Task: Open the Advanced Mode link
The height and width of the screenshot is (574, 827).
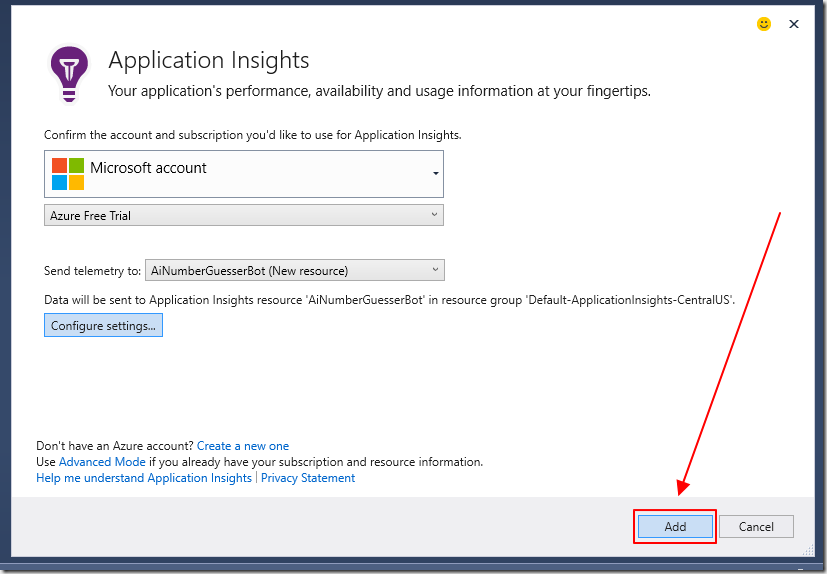Action: coord(102,462)
